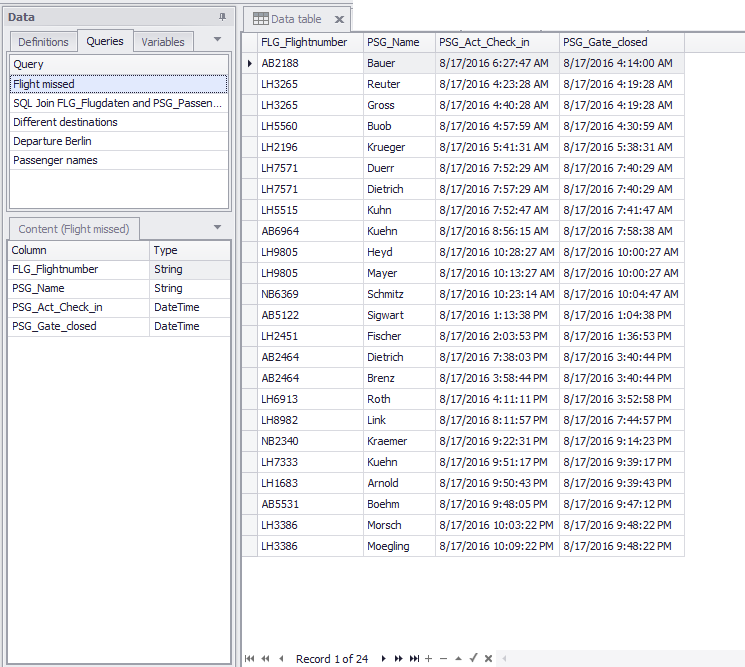Switch to the Queries tab
The image size is (745, 667).
(x=105, y=41)
